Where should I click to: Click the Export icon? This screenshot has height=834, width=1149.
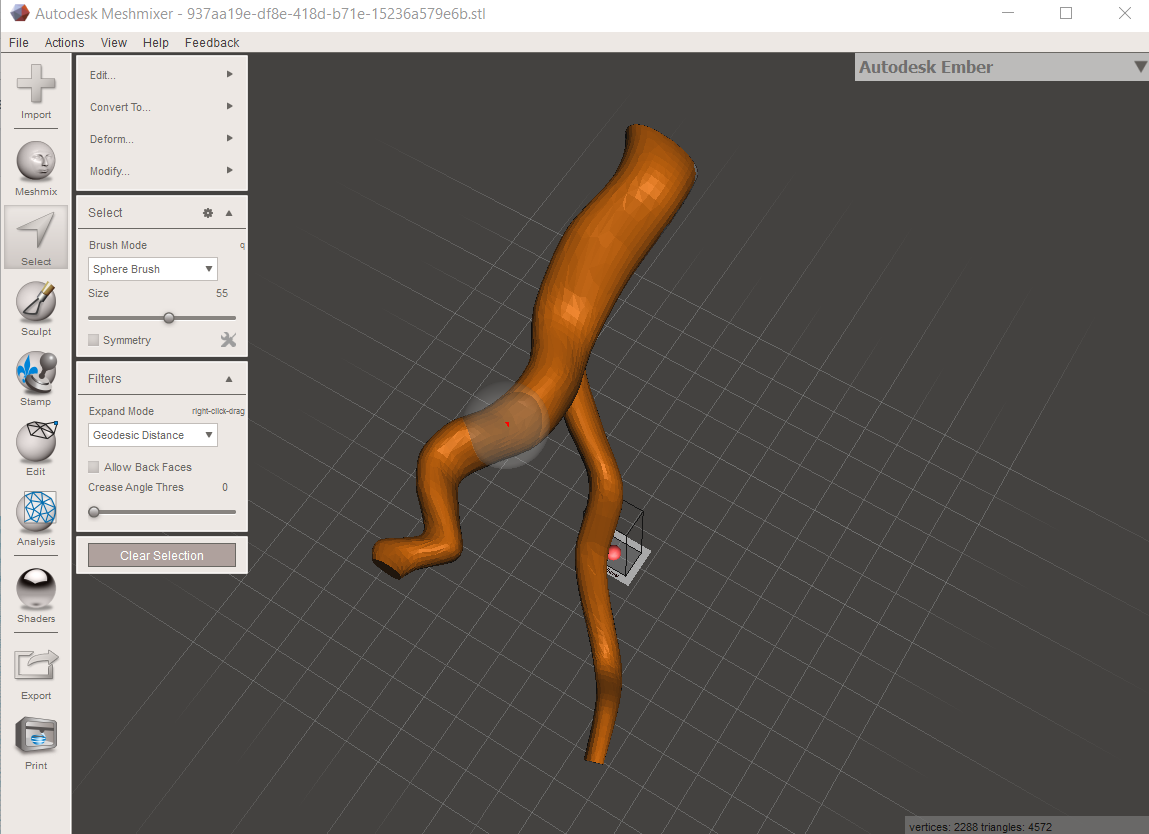(x=36, y=665)
